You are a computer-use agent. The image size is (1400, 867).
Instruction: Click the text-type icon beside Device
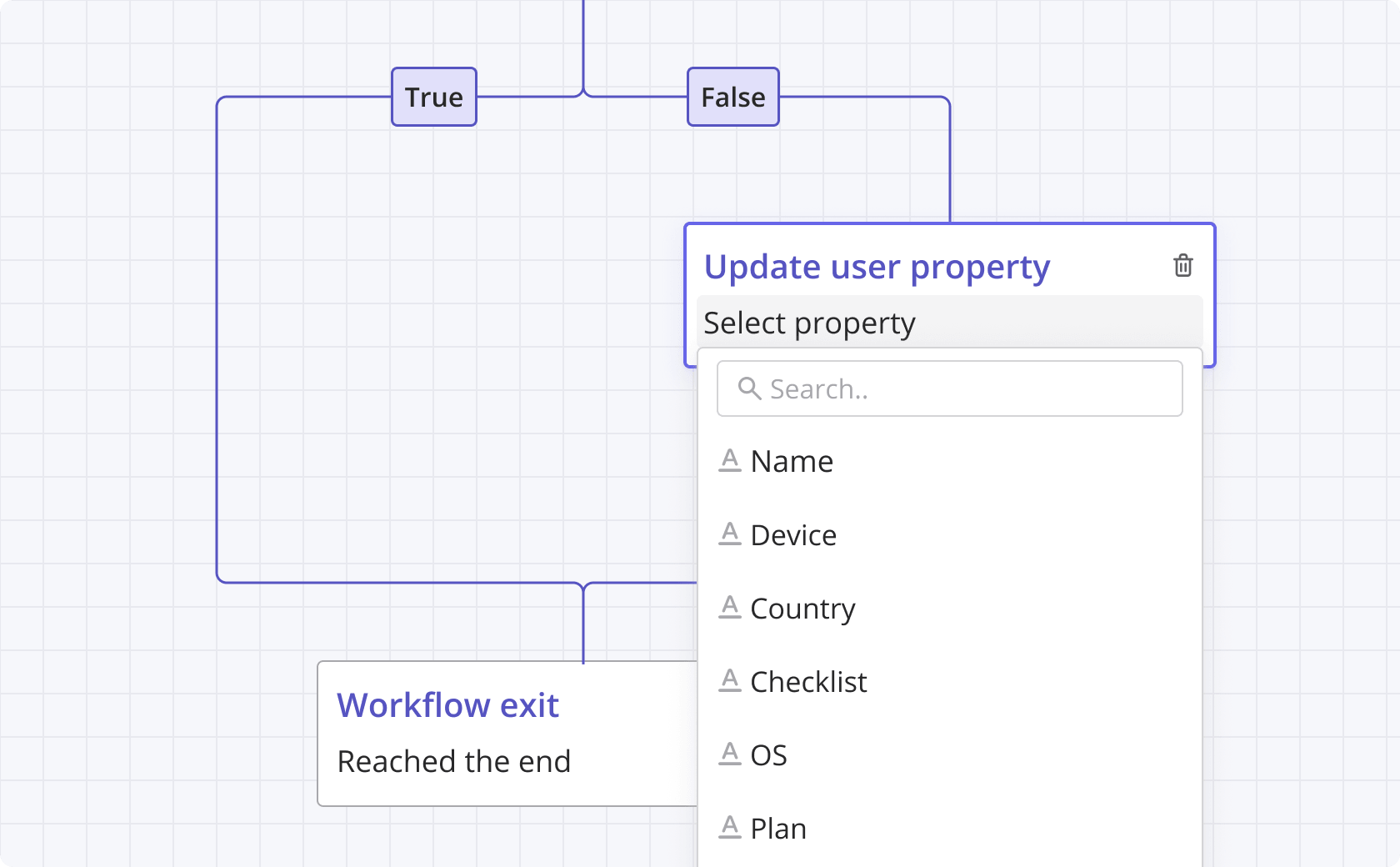click(x=730, y=534)
